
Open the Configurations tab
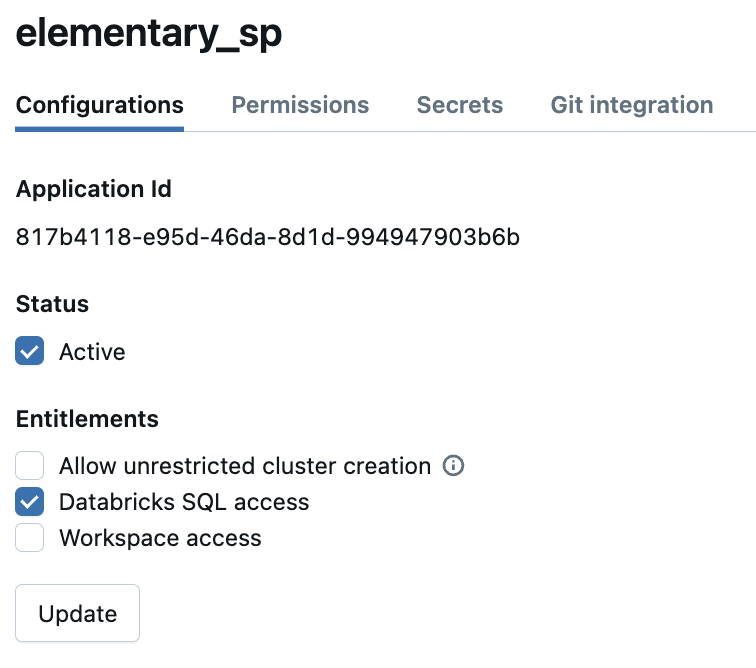click(x=99, y=106)
